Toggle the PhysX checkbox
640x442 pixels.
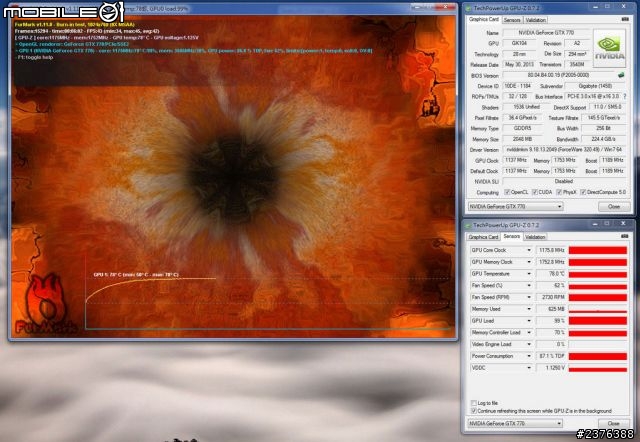[x=559, y=192]
